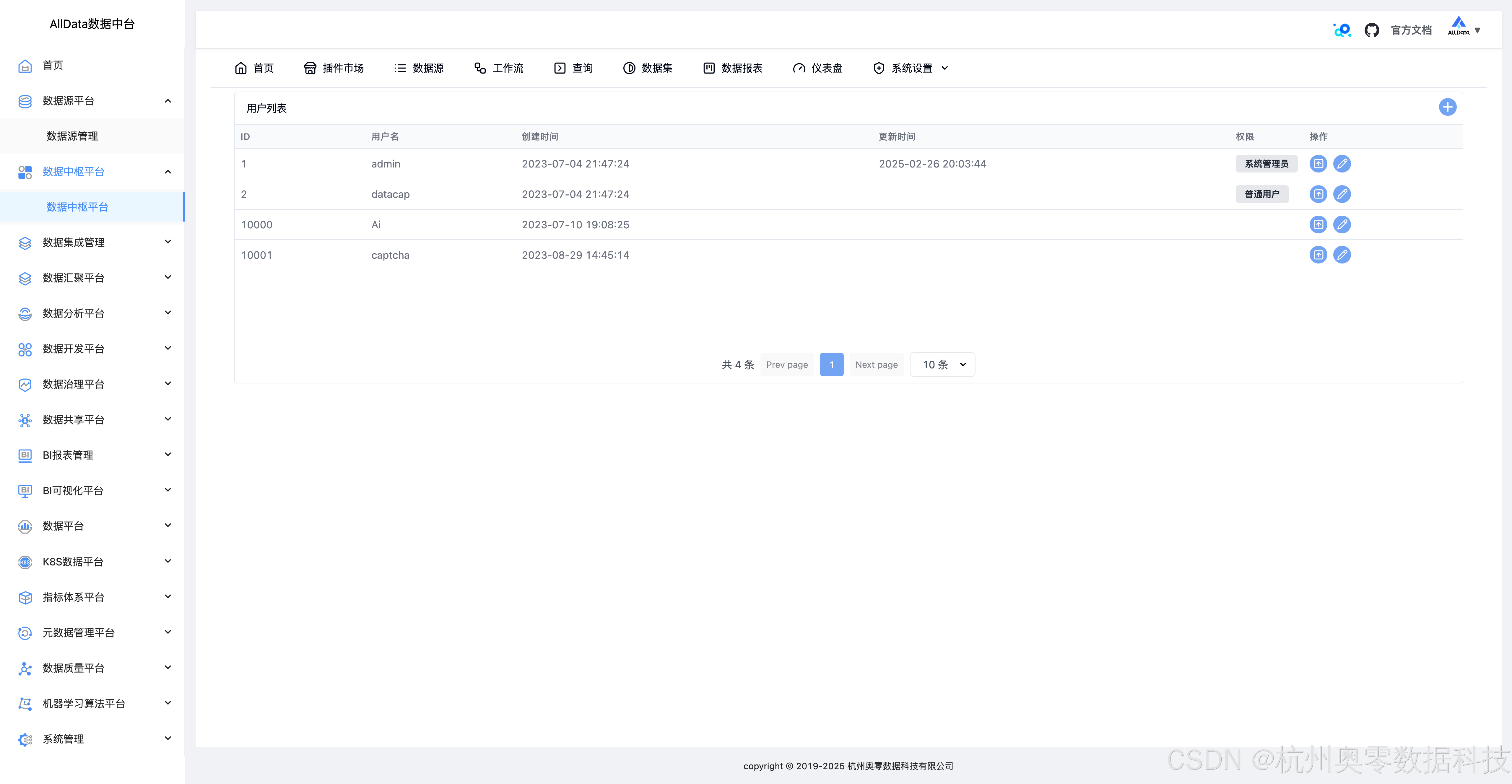Click the add user plus icon
The height and width of the screenshot is (784, 1512).
1447,108
